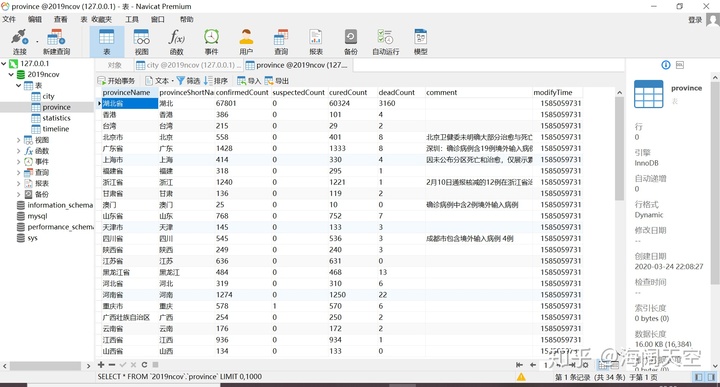Expand the 视图 tree node
Screen dimensions: 720x387
pos(19,140)
